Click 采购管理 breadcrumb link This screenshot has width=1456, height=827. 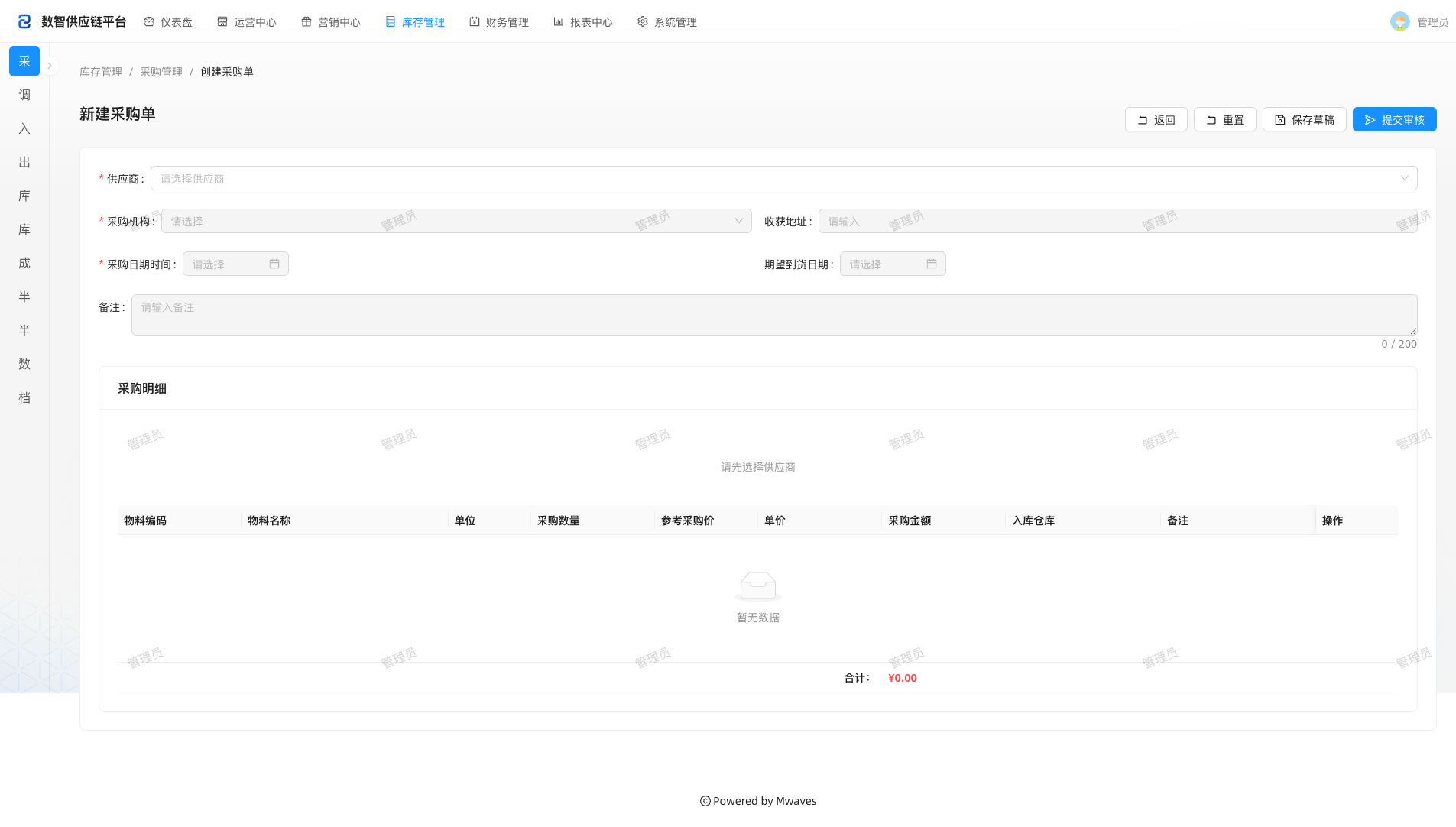161,72
